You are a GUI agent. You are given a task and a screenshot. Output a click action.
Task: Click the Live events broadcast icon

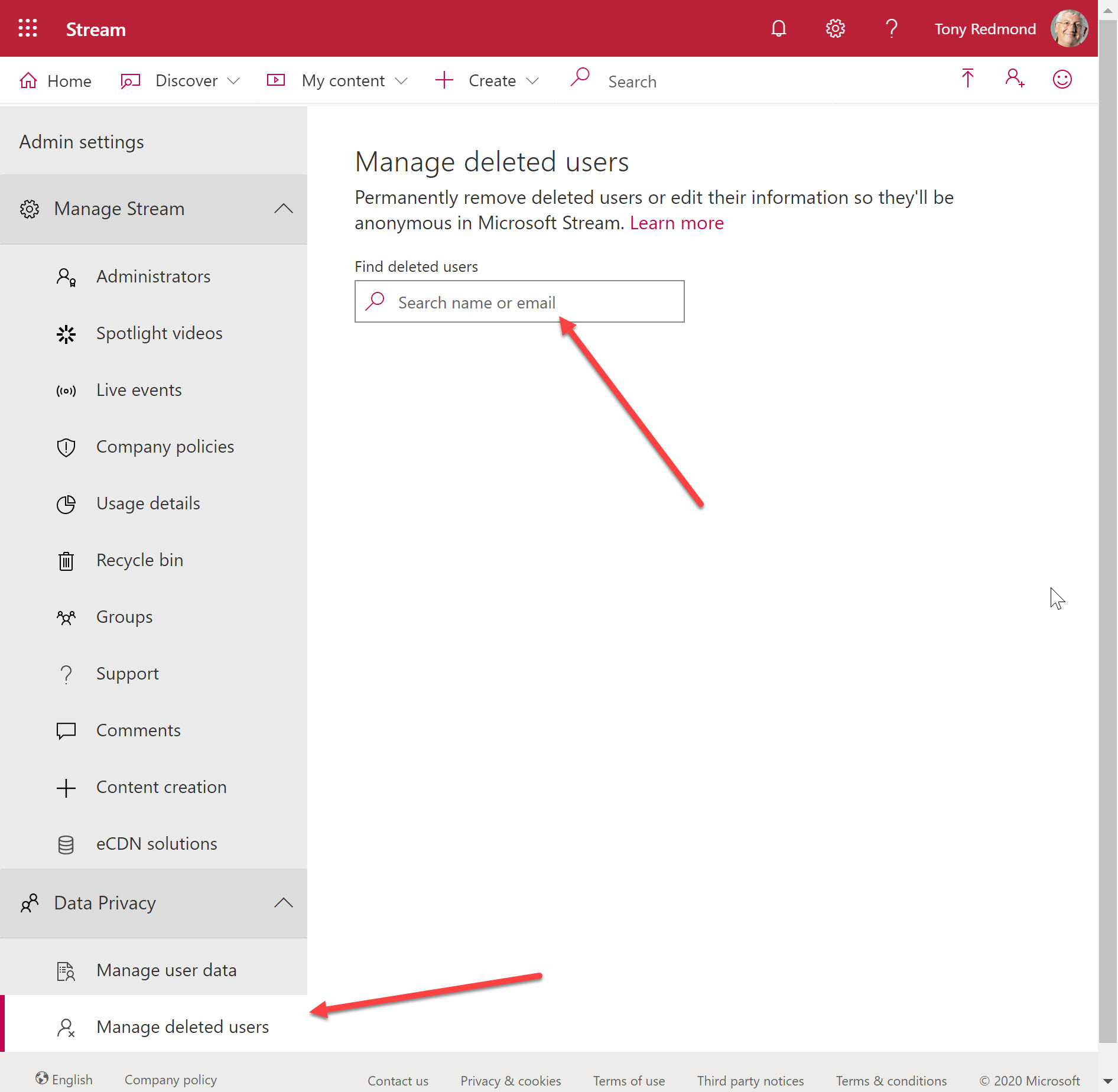click(66, 391)
